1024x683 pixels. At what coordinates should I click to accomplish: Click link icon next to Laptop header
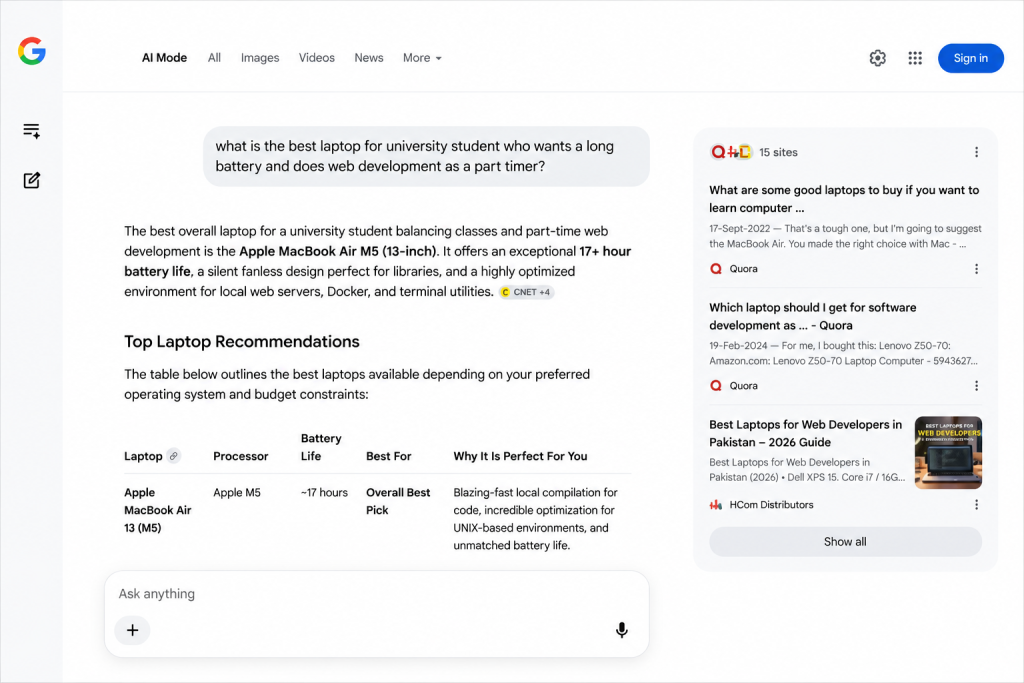tap(174, 456)
